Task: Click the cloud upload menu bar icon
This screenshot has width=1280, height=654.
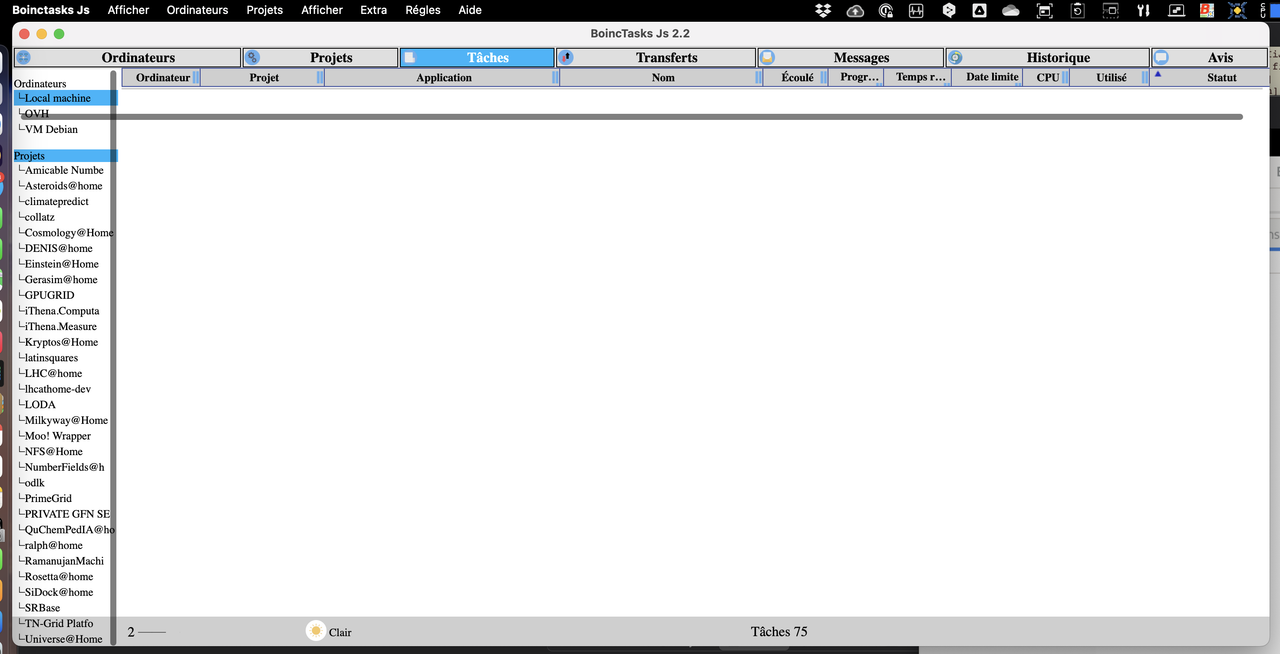Action: (x=855, y=10)
